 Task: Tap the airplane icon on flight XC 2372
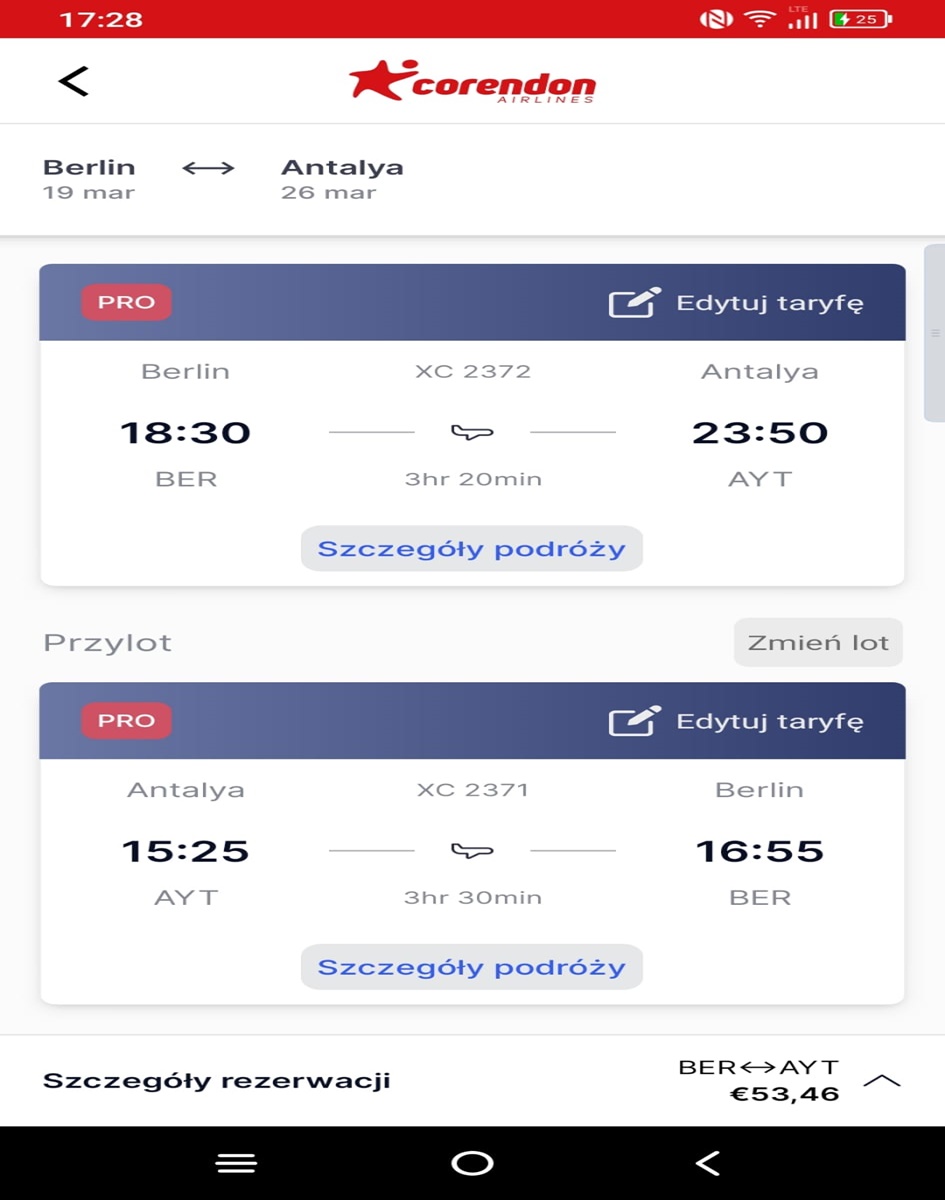(x=472, y=432)
